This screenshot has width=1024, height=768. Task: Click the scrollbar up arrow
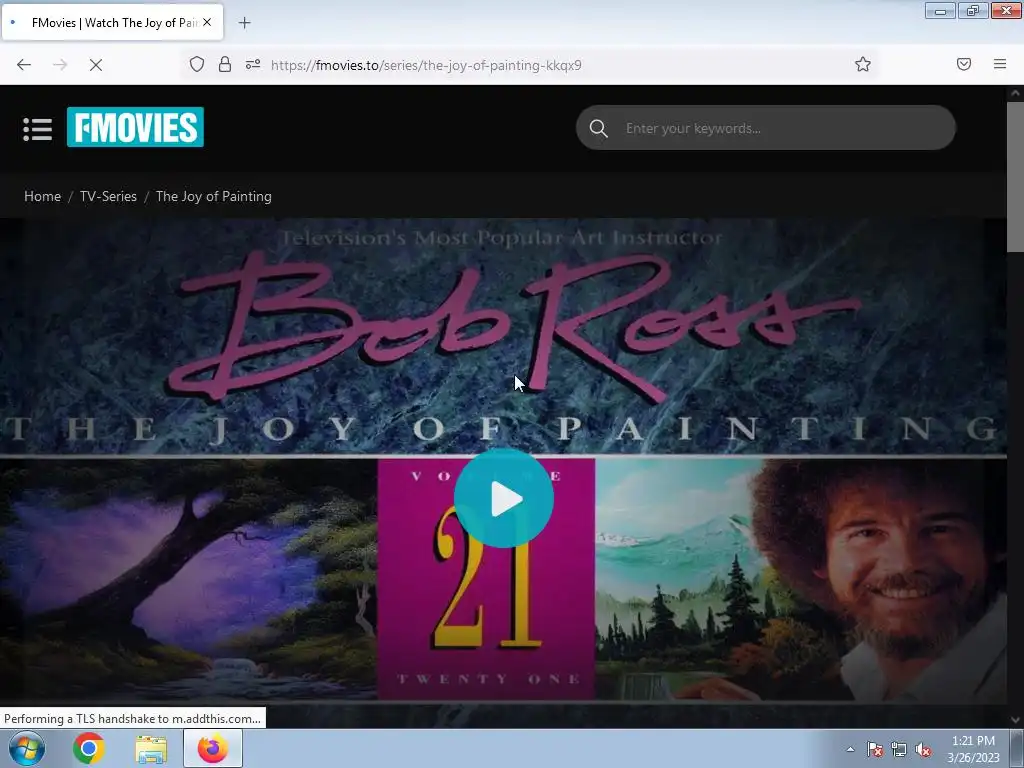coord(1015,93)
